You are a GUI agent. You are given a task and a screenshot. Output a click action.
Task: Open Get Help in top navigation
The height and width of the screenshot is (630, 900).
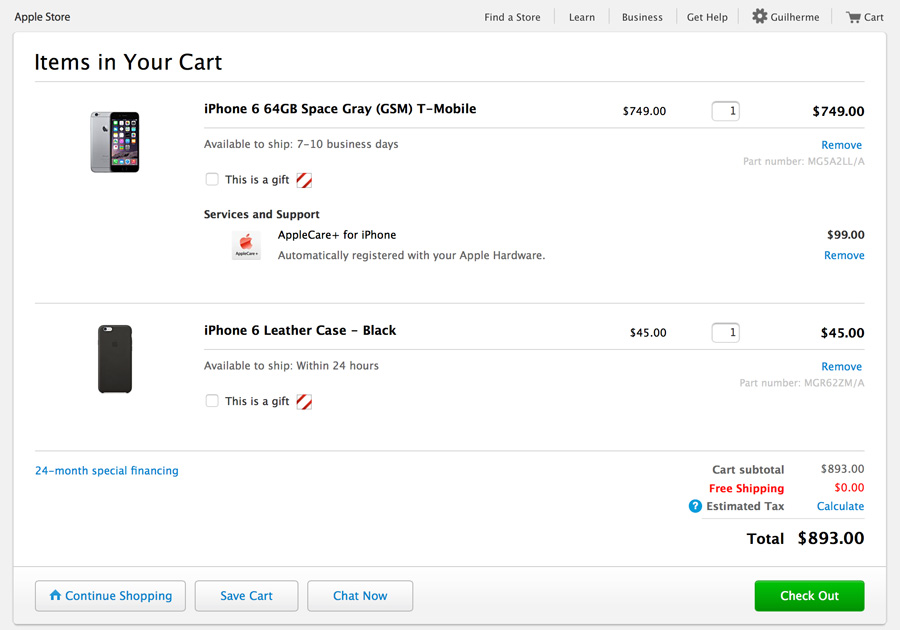click(707, 17)
